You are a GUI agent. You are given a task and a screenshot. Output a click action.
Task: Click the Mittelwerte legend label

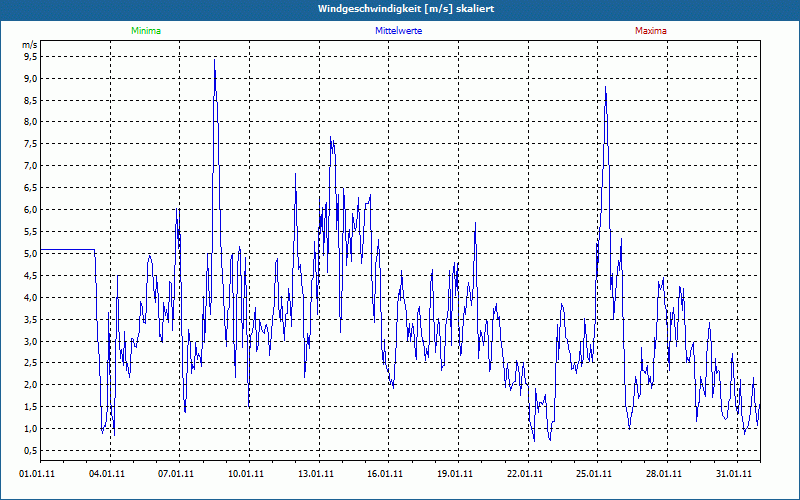(398, 31)
